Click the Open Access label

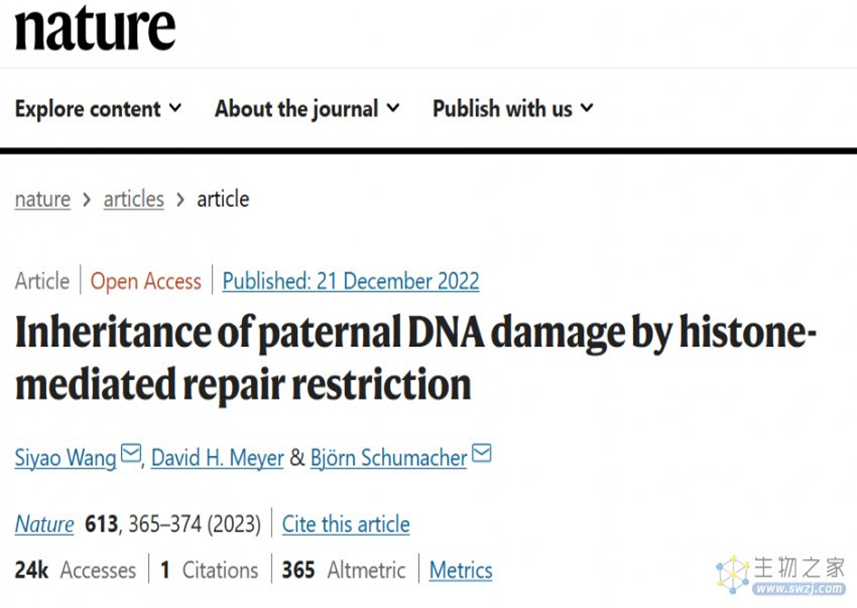pos(146,281)
